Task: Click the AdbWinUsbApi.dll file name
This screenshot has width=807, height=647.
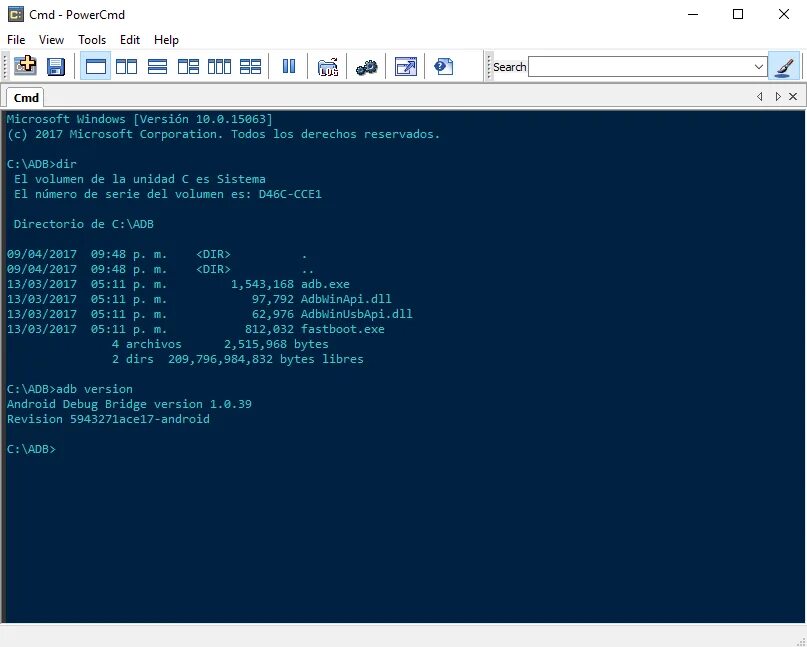Action: click(357, 314)
